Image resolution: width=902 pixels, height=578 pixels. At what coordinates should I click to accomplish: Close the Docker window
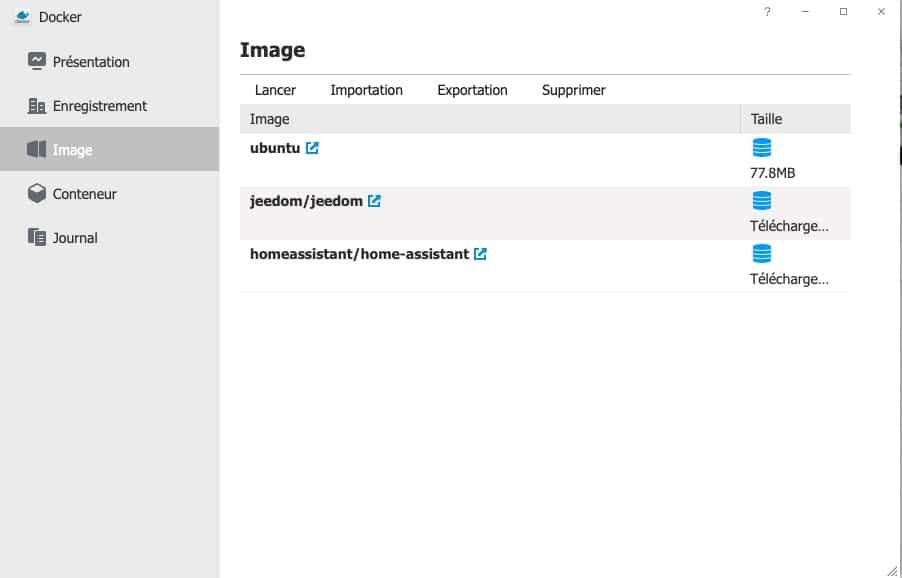(881, 12)
